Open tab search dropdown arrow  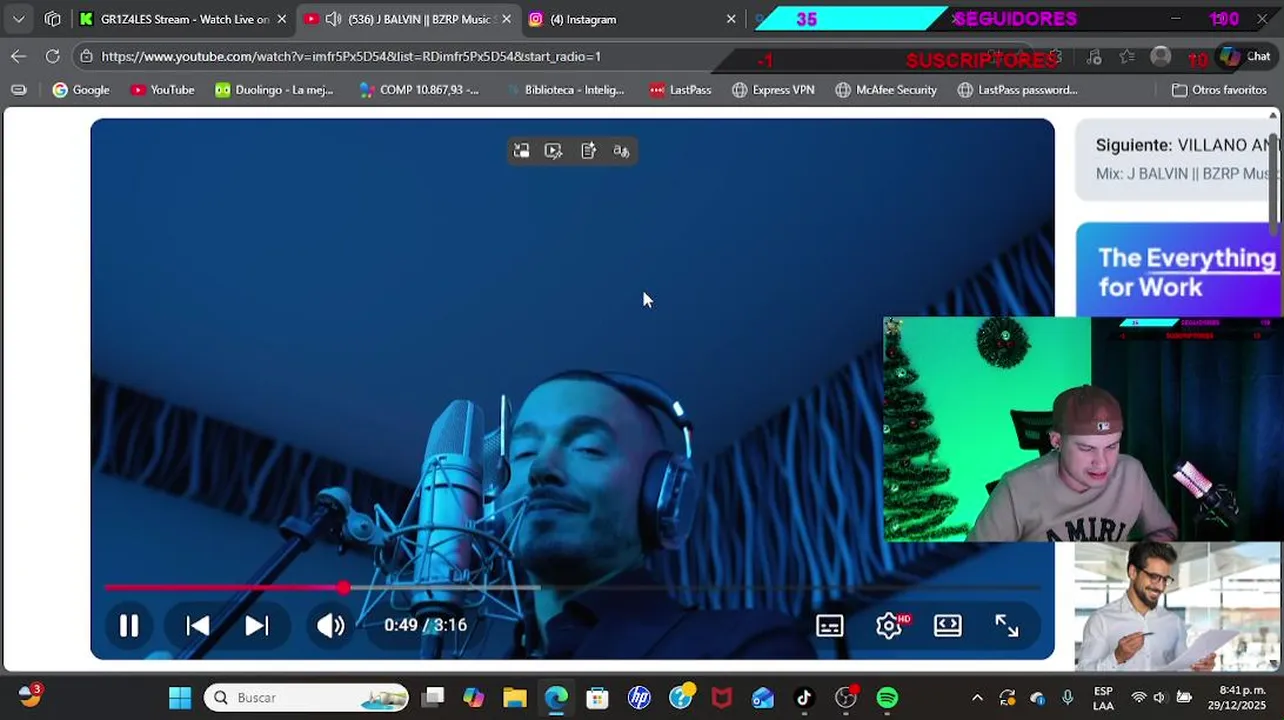click(x=19, y=19)
